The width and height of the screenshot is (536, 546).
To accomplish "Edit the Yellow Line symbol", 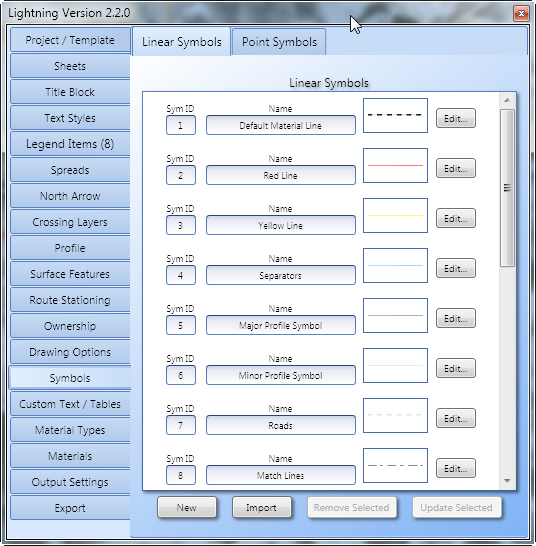I will tap(456, 219).
